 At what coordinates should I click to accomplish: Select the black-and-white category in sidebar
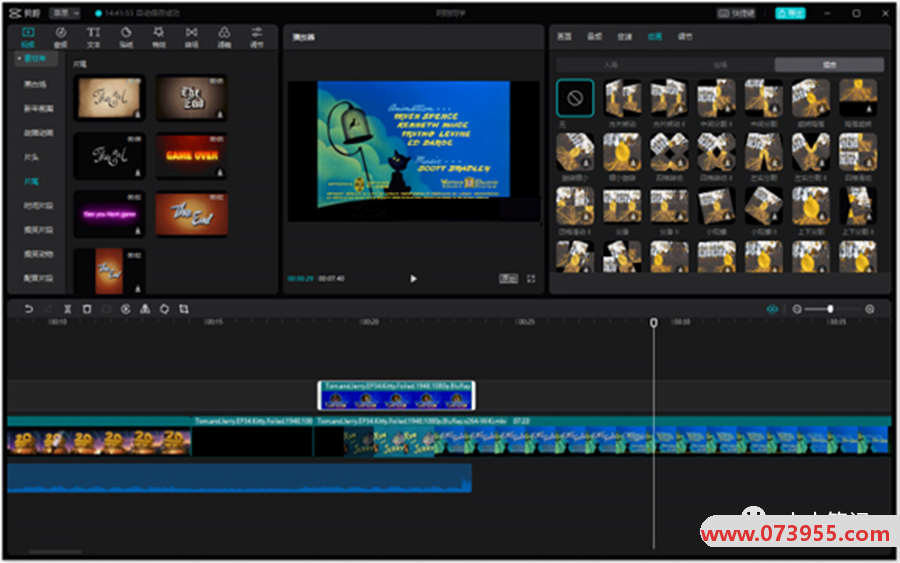tap(35, 84)
